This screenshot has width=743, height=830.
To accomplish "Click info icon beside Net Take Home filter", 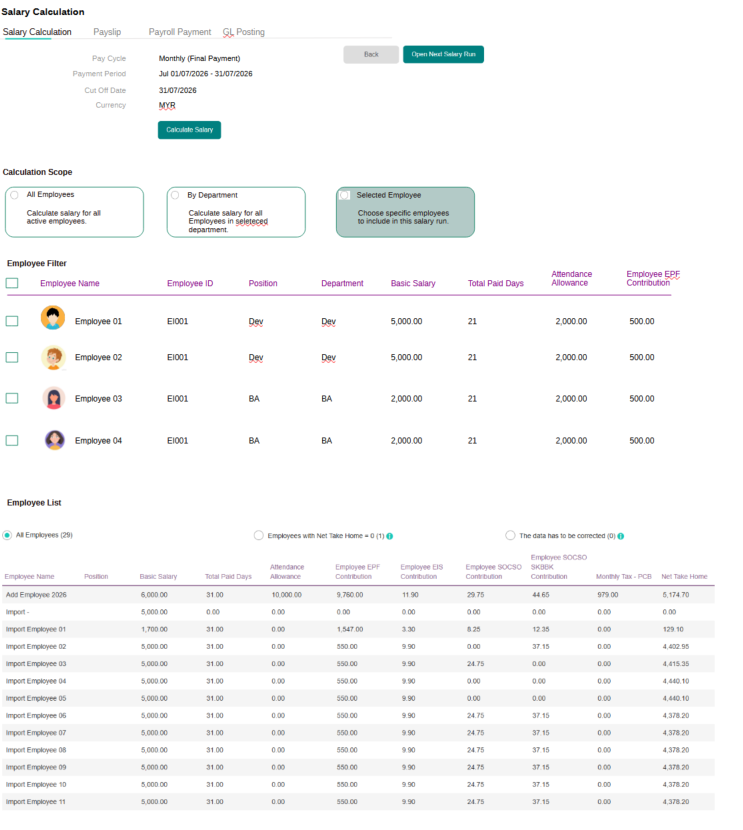I will coord(390,536).
